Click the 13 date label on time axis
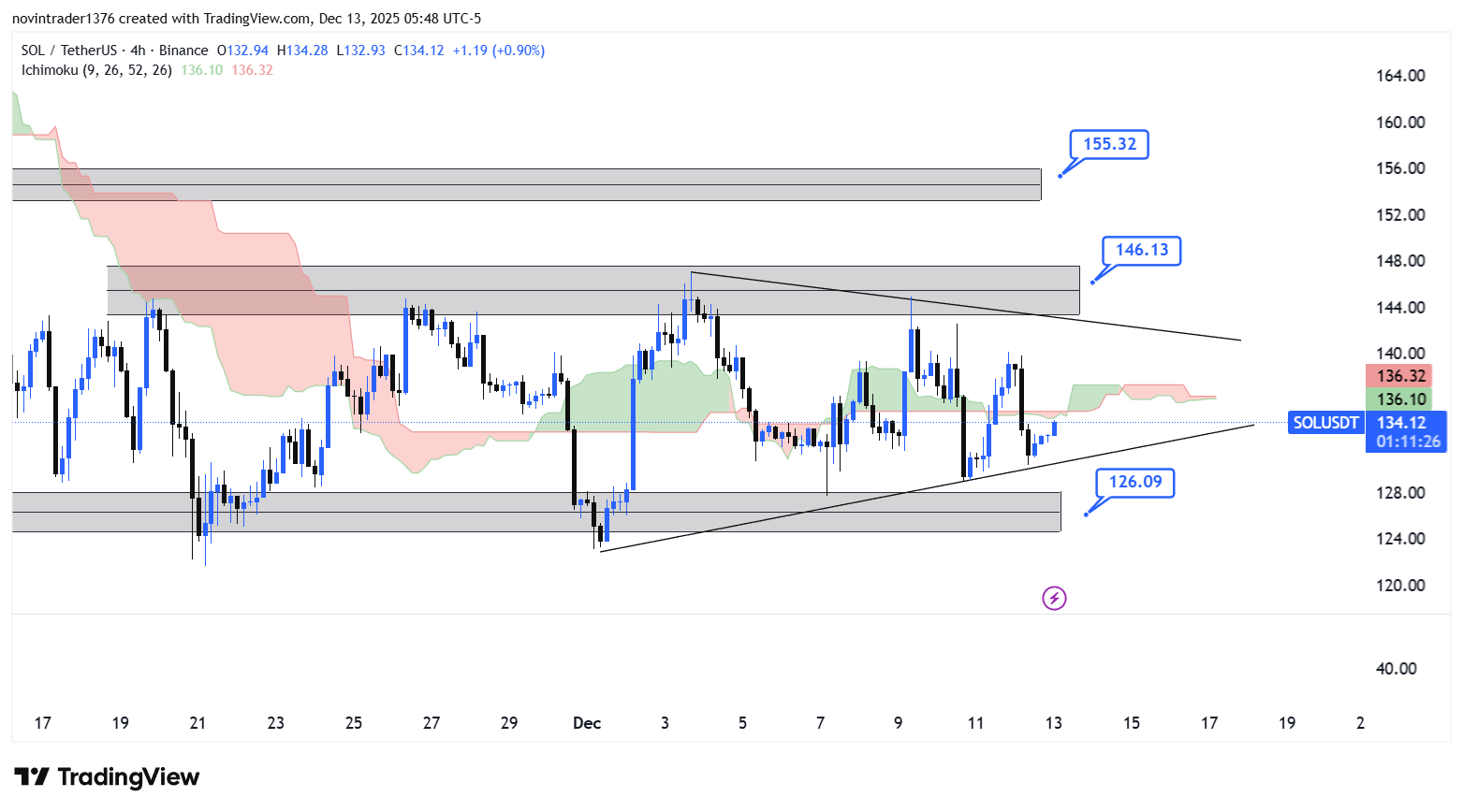This screenshot has width=1463, height=812. point(1054,723)
